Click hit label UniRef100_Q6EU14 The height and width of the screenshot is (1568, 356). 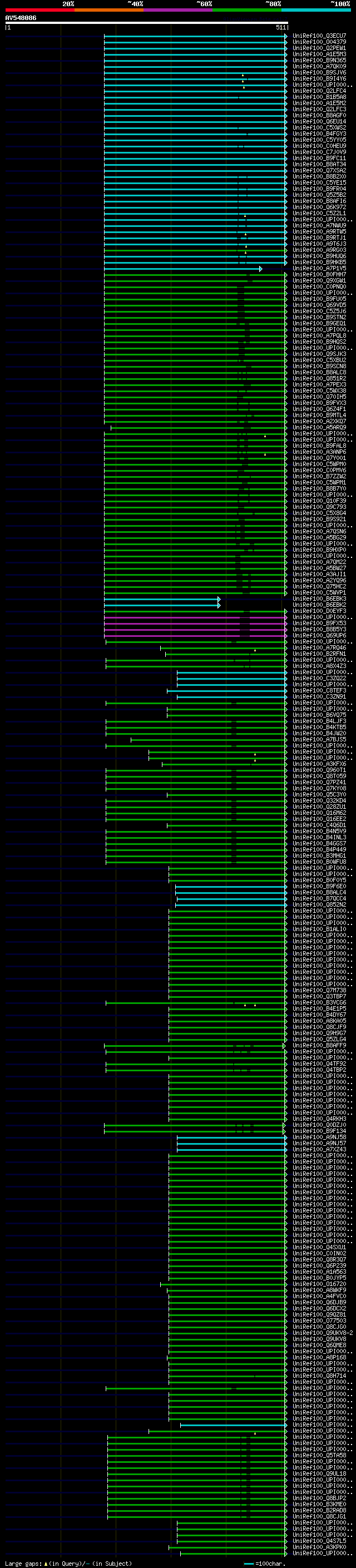point(319,122)
